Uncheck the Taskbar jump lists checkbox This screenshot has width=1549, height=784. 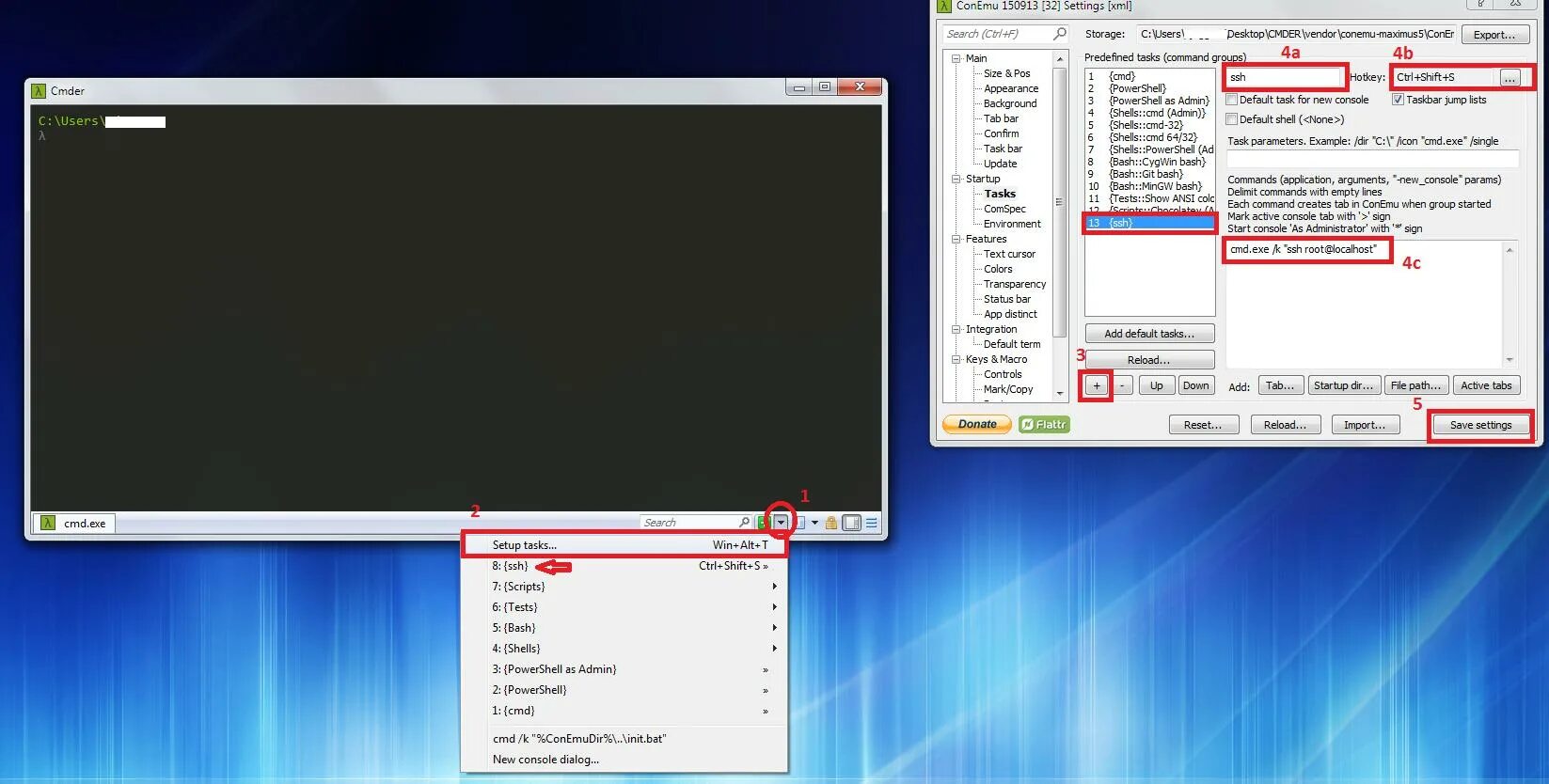pos(1398,100)
